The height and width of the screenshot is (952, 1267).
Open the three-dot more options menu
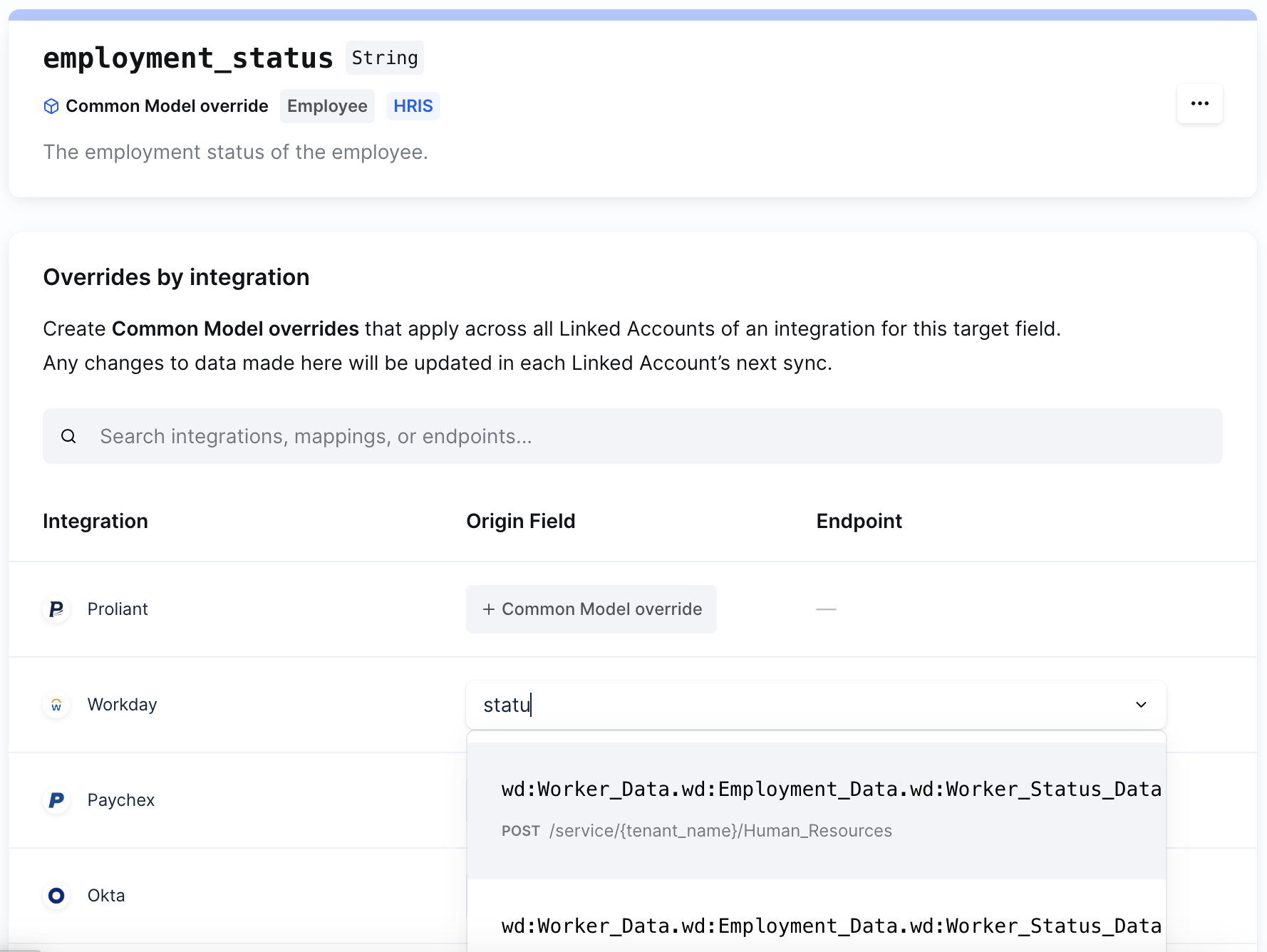point(1199,104)
